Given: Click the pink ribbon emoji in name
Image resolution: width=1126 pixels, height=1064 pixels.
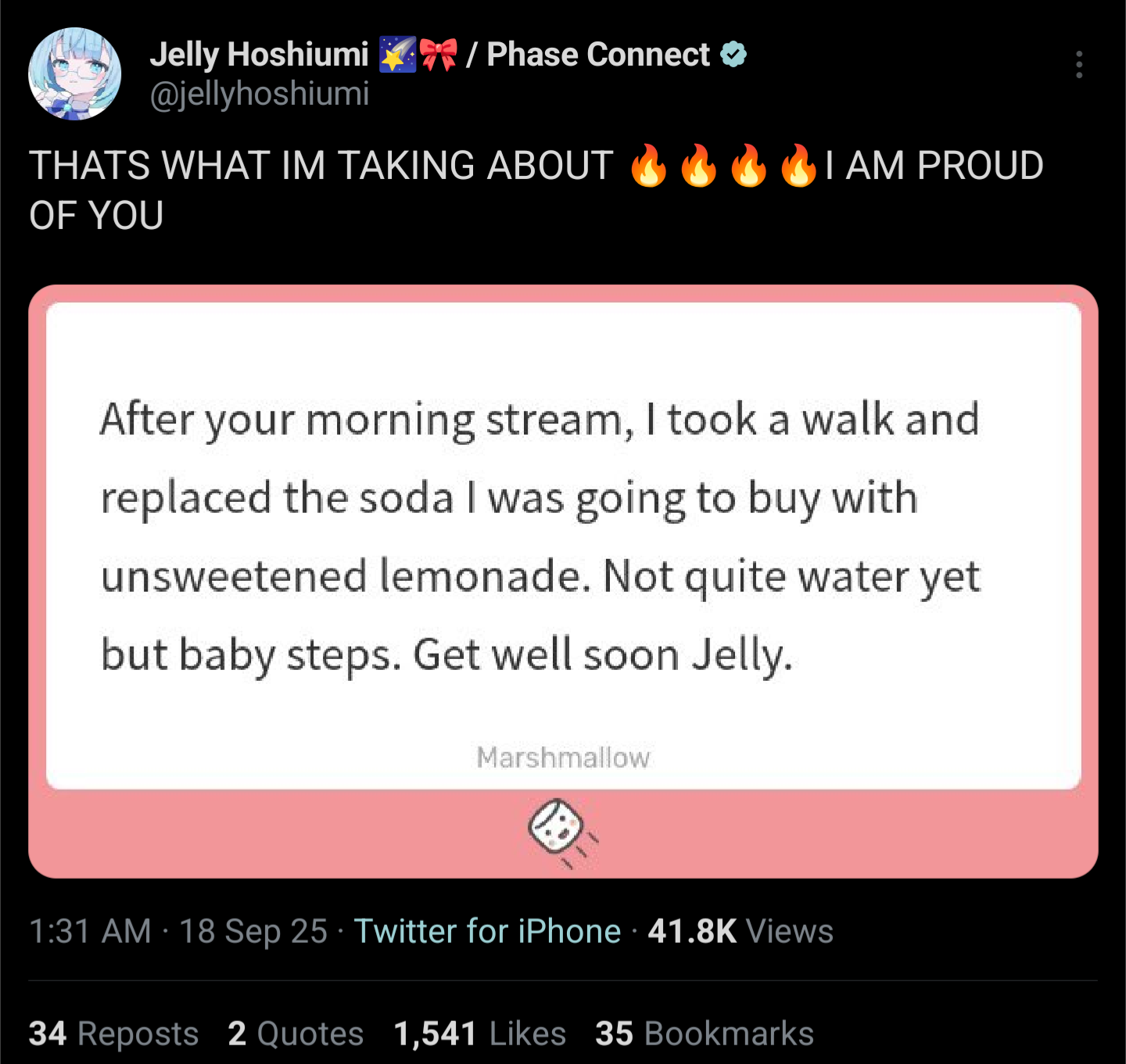Looking at the screenshot, I should (439, 55).
